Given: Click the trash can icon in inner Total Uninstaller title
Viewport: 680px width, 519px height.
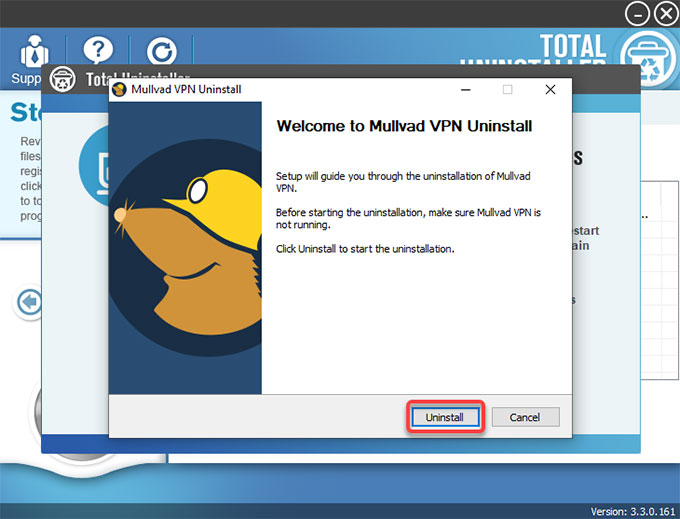Looking at the screenshot, I should tap(62, 79).
